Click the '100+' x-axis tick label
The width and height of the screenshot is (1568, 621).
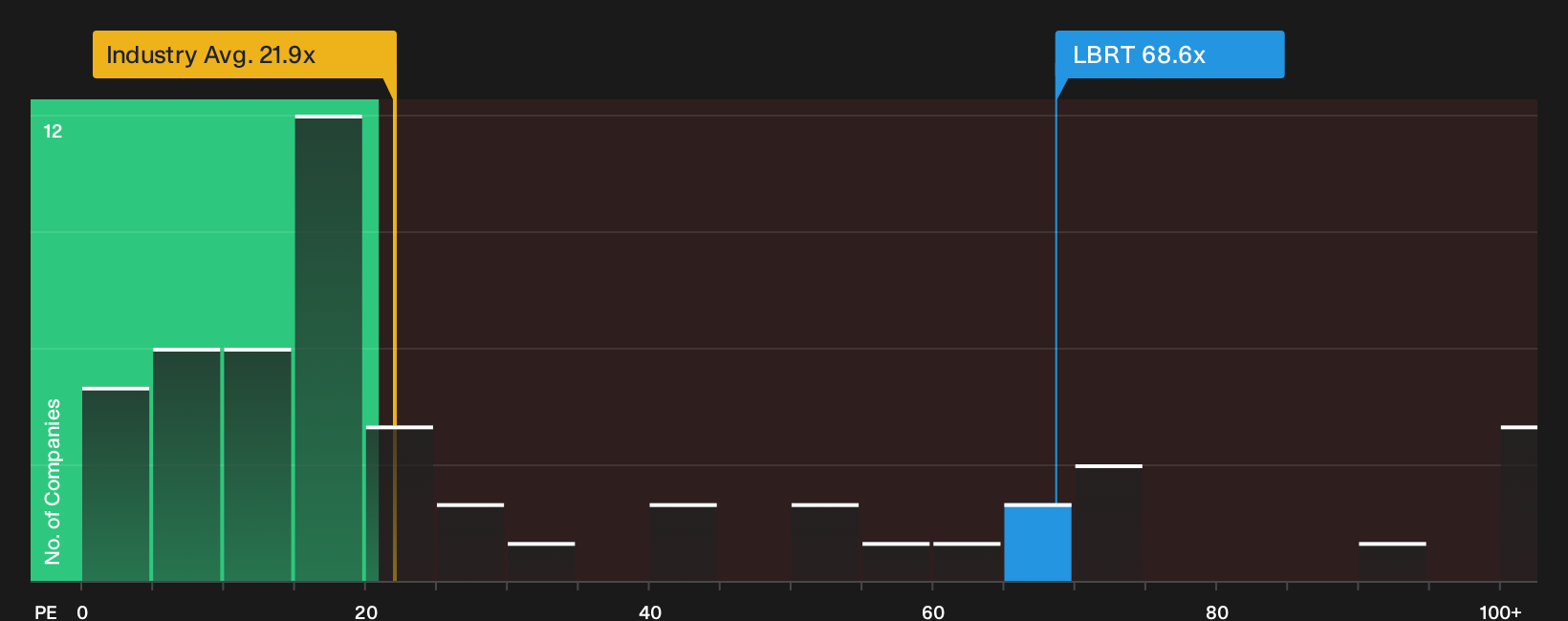click(x=1500, y=612)
